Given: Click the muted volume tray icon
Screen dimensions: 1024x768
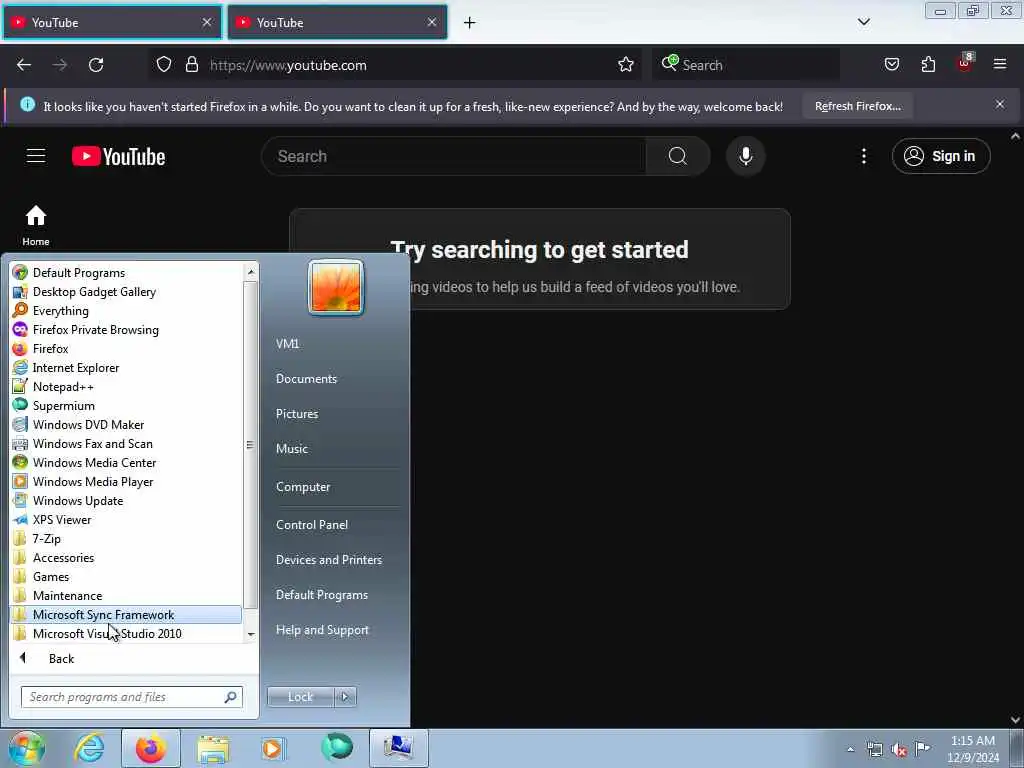Looking at the screenshot, I should point(899,750).
